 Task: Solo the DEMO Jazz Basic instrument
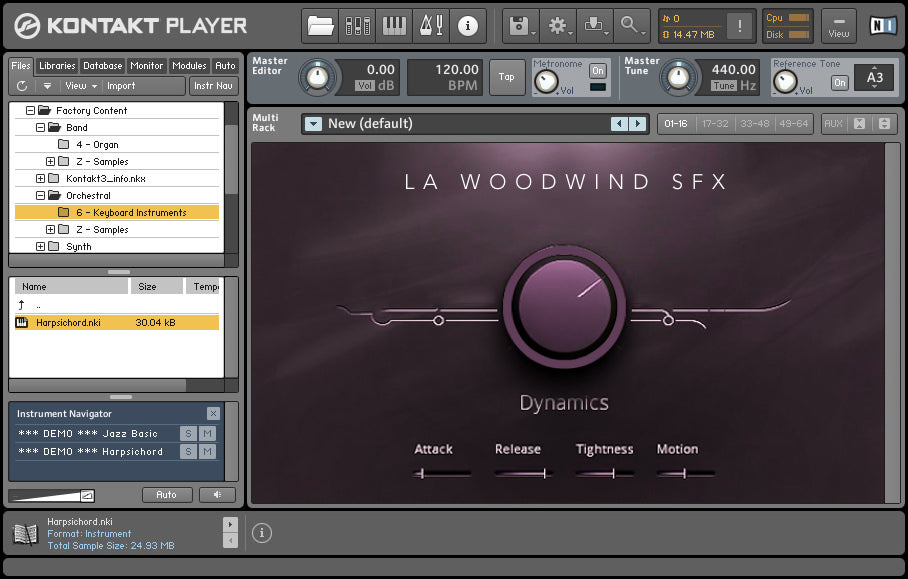click(188, 434)
